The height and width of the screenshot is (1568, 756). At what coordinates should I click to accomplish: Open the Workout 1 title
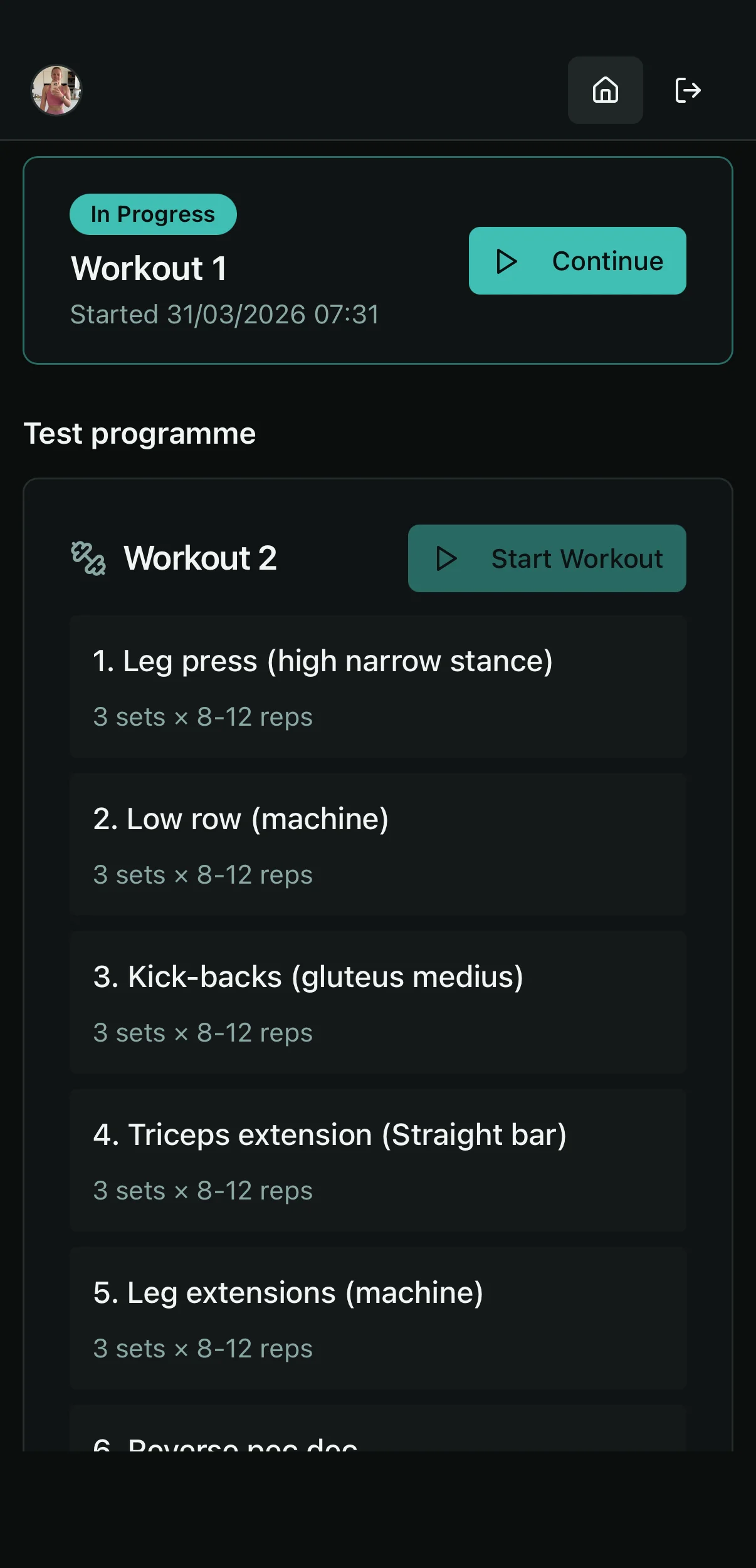tap(149, 269)
